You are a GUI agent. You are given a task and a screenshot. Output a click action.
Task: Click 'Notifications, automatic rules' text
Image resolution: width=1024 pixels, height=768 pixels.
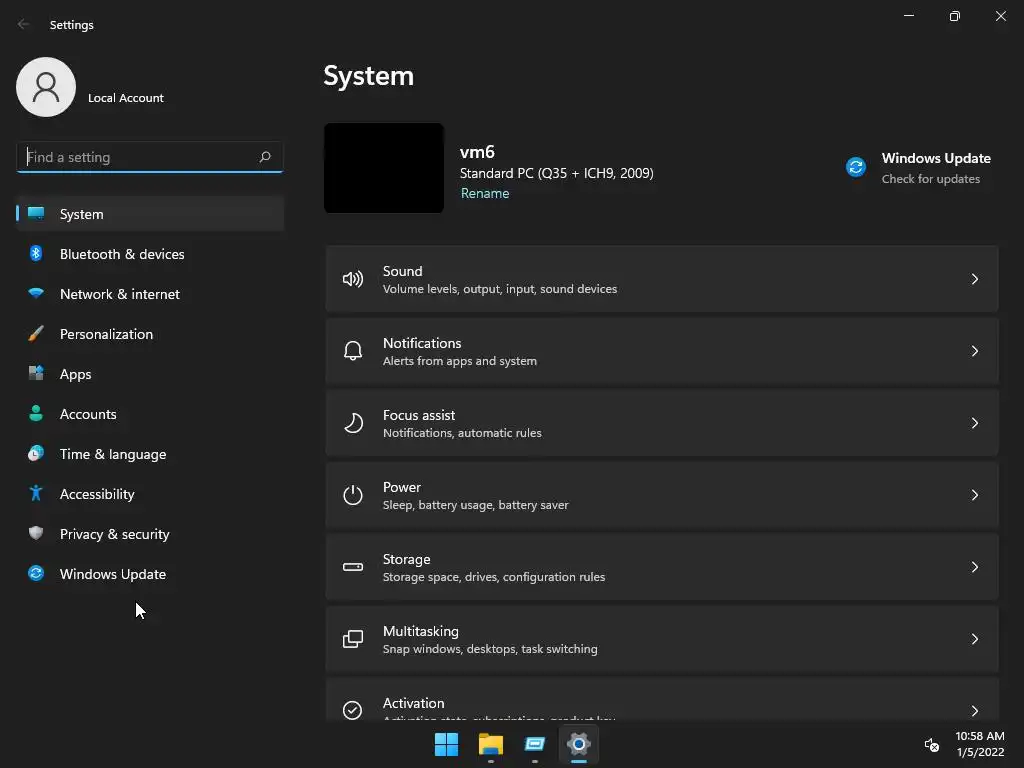click(462, 433)
